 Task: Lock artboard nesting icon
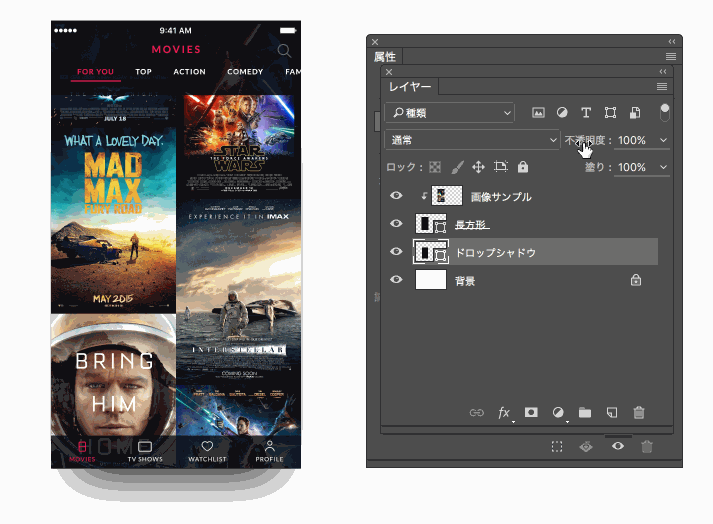[x=501, y=166]
